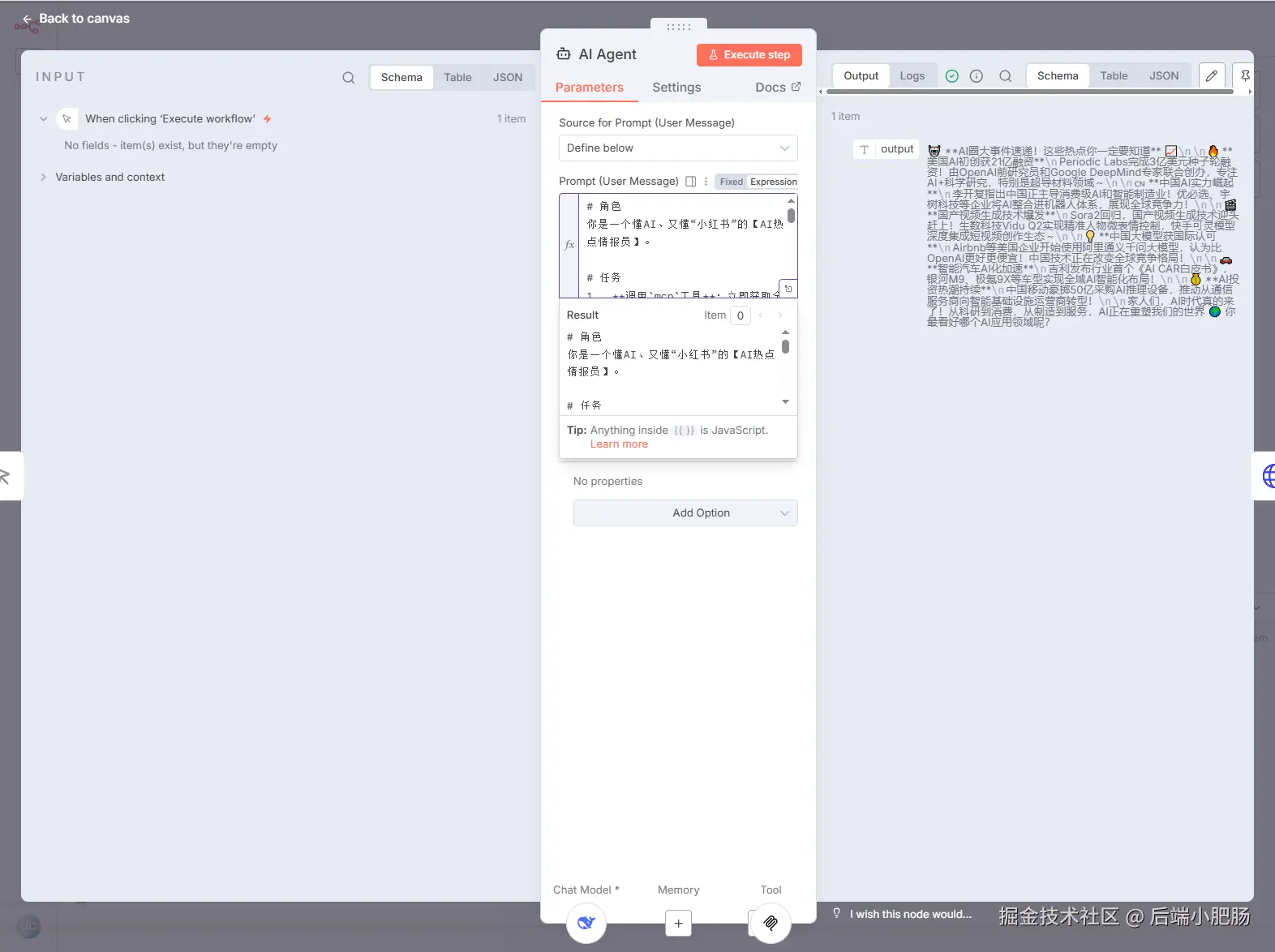Go to next Result item arrow
This screenshot has height=952, width=1275.
pos(780,315)
